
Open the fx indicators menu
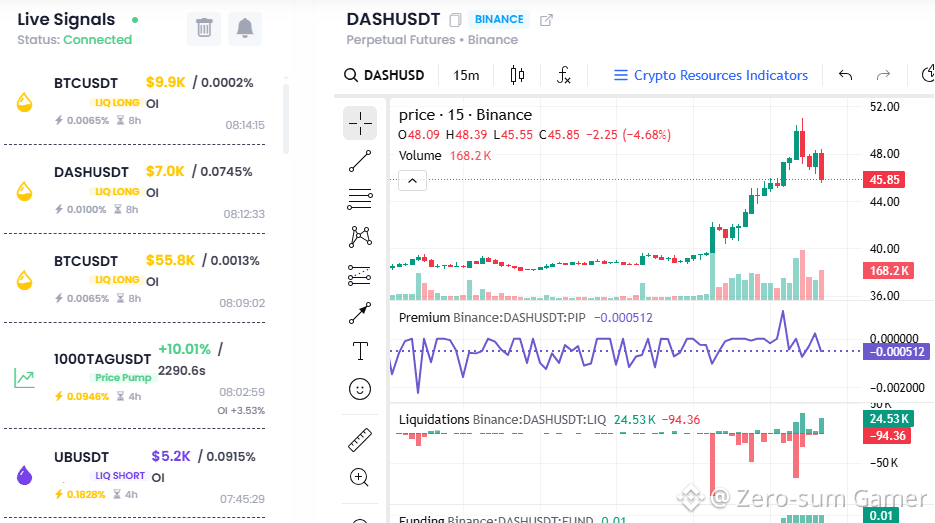[x=564, y=75]
